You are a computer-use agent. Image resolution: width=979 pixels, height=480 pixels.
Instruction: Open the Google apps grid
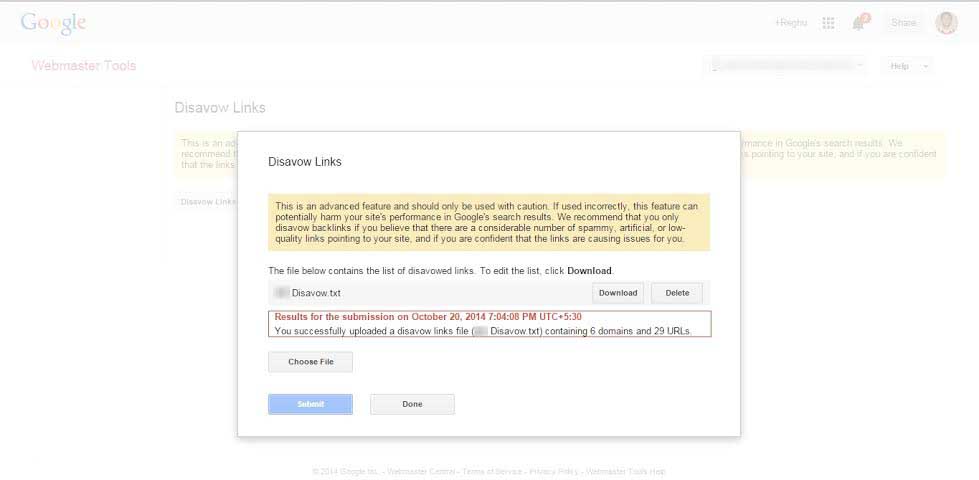click(x=829, y=23)
